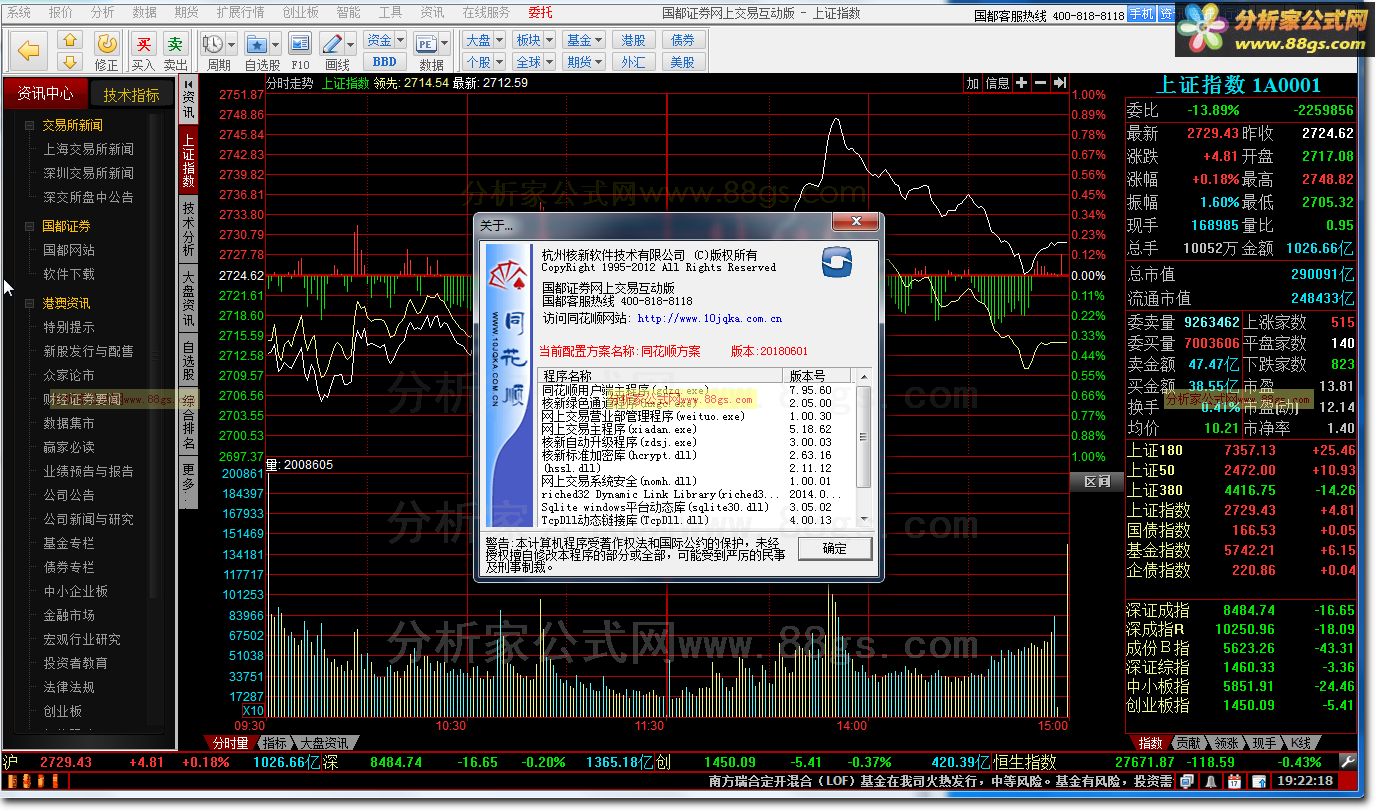Click the red 买入 buy icon
The height and width of the screenshot is (811, 1377).
click(144, 44)
